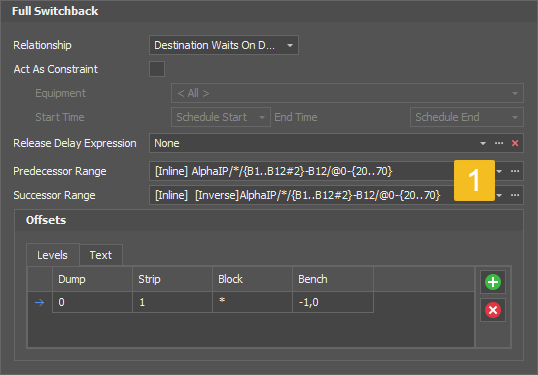This screenshot has height=375, width=538.
Task: Click the yellow number 1 callout marker
Action: (x=474, y=180)
